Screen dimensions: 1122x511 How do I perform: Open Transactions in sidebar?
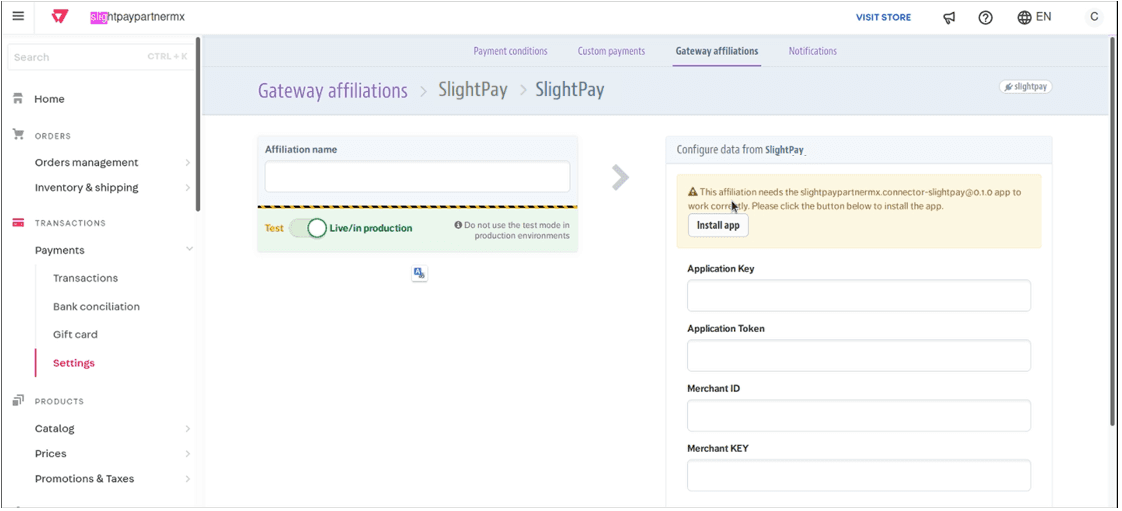click(x=85, y=278)
